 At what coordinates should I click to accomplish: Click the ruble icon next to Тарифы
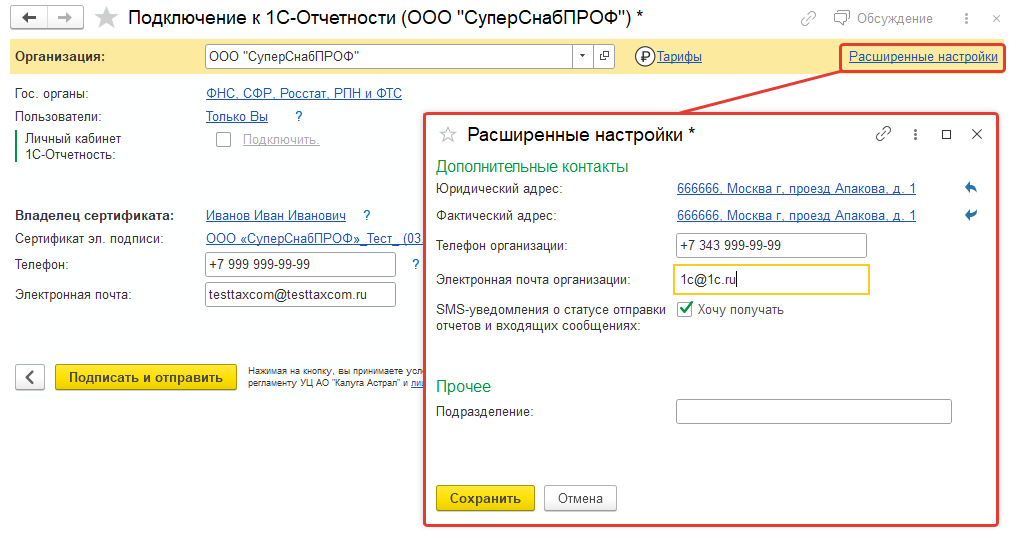(x=644, y=57)
